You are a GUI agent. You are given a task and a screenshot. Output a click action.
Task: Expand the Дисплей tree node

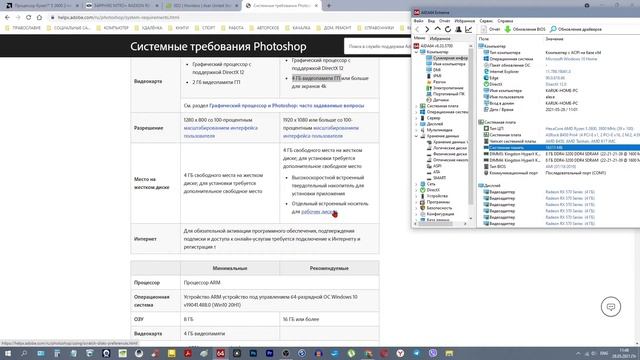tap(417, 124)
